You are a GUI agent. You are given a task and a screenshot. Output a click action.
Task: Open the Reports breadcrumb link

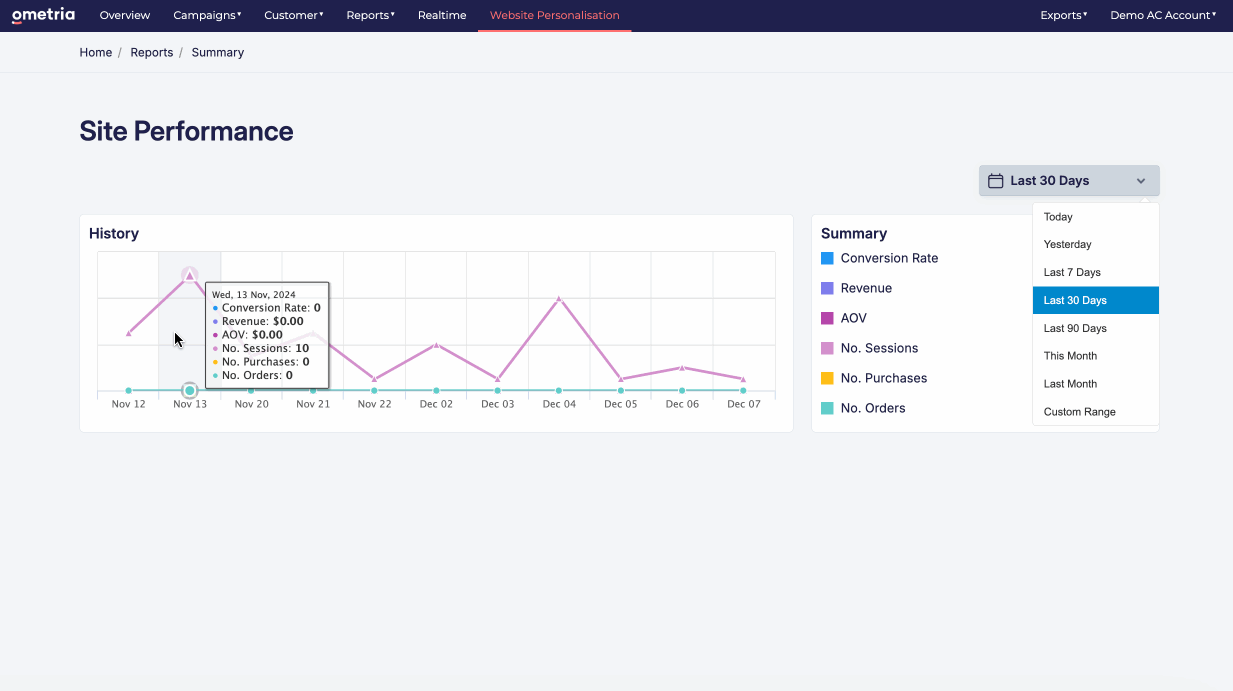tap(151, 52)
